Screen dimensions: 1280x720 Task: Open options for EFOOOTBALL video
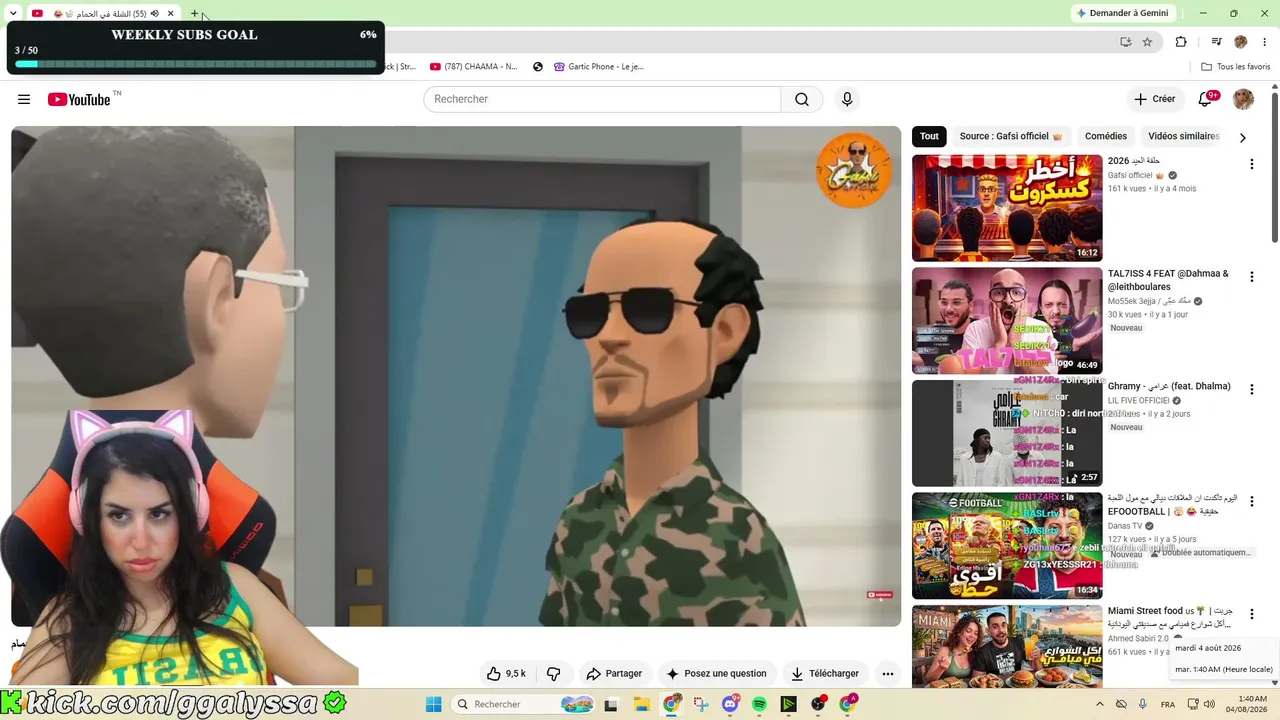[1251, 502]
